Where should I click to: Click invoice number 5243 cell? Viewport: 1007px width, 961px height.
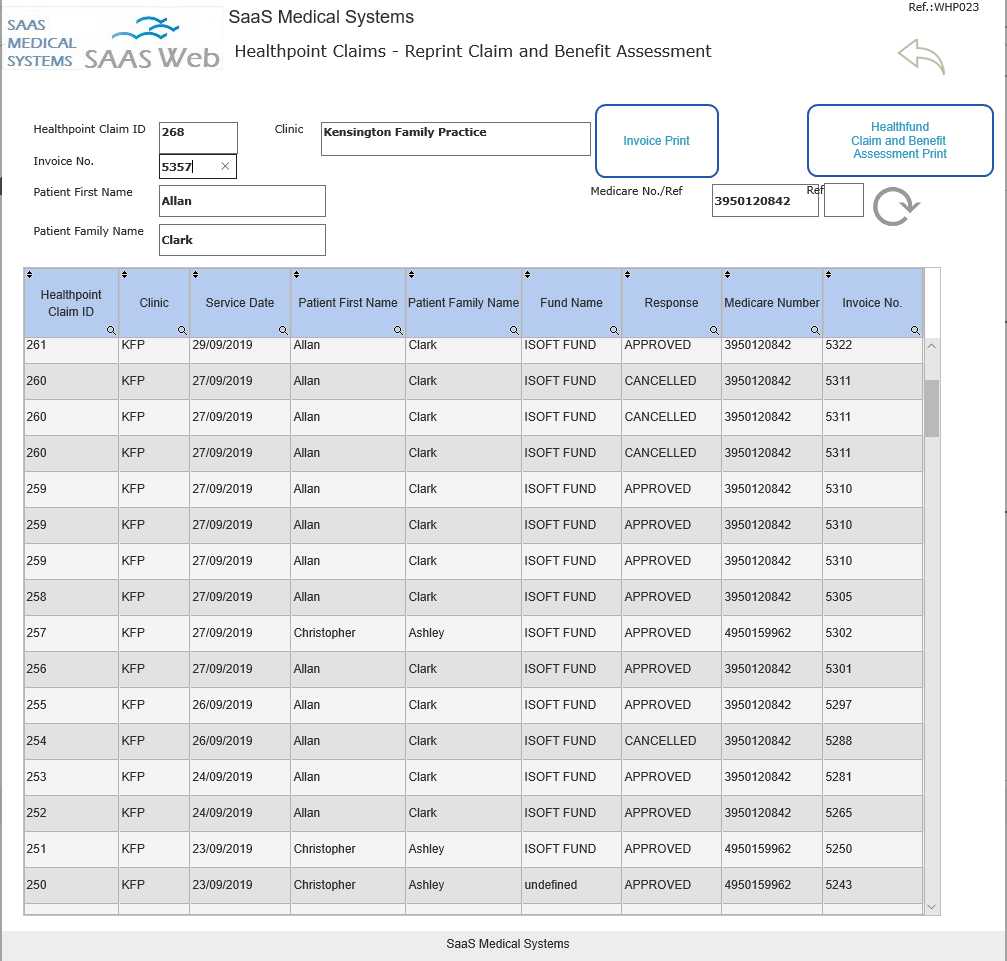coord(872,885)
